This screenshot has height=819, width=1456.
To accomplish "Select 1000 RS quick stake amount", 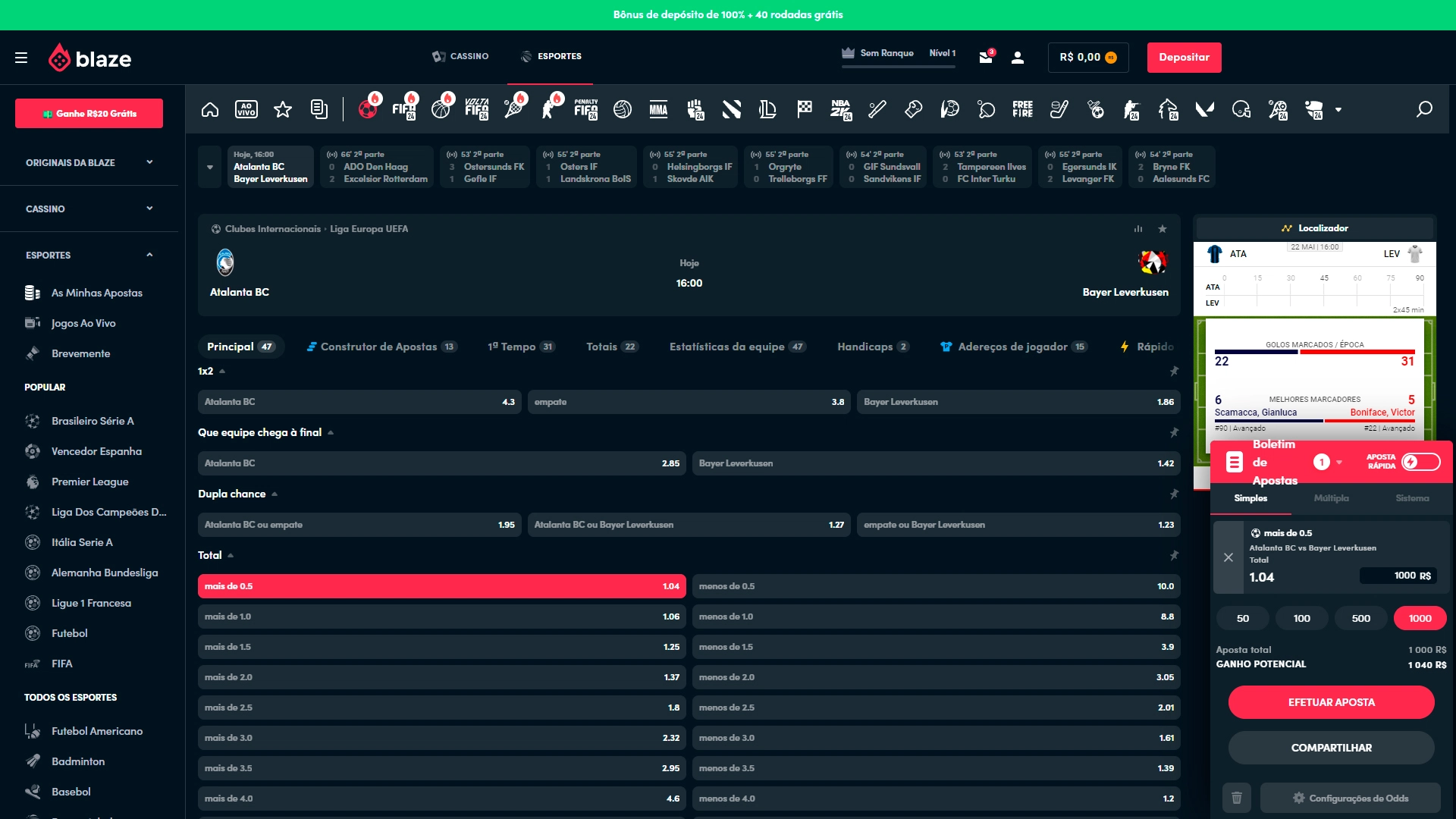I will tap(1419, 618).
